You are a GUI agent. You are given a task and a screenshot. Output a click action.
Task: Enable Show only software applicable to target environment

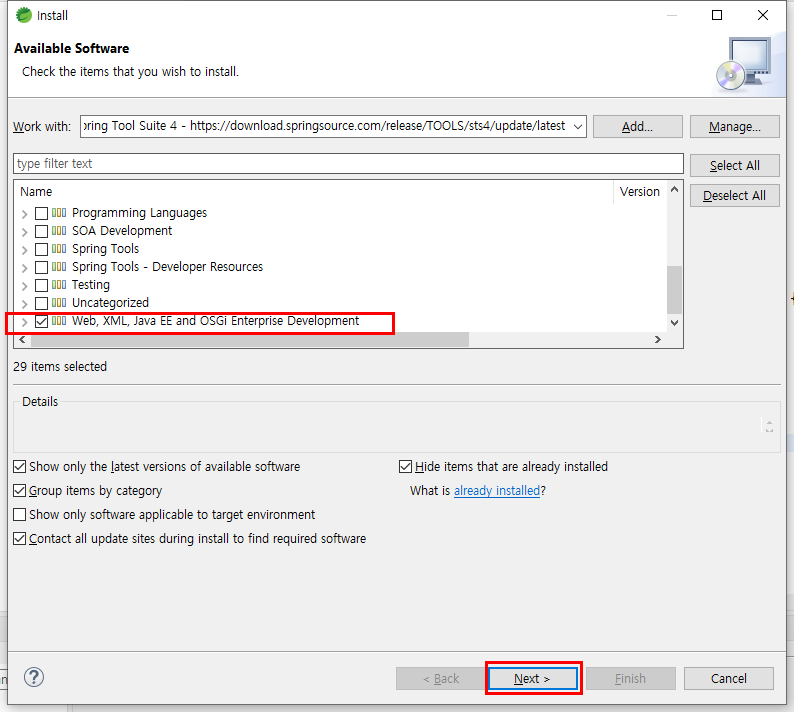tap(20, 515)
